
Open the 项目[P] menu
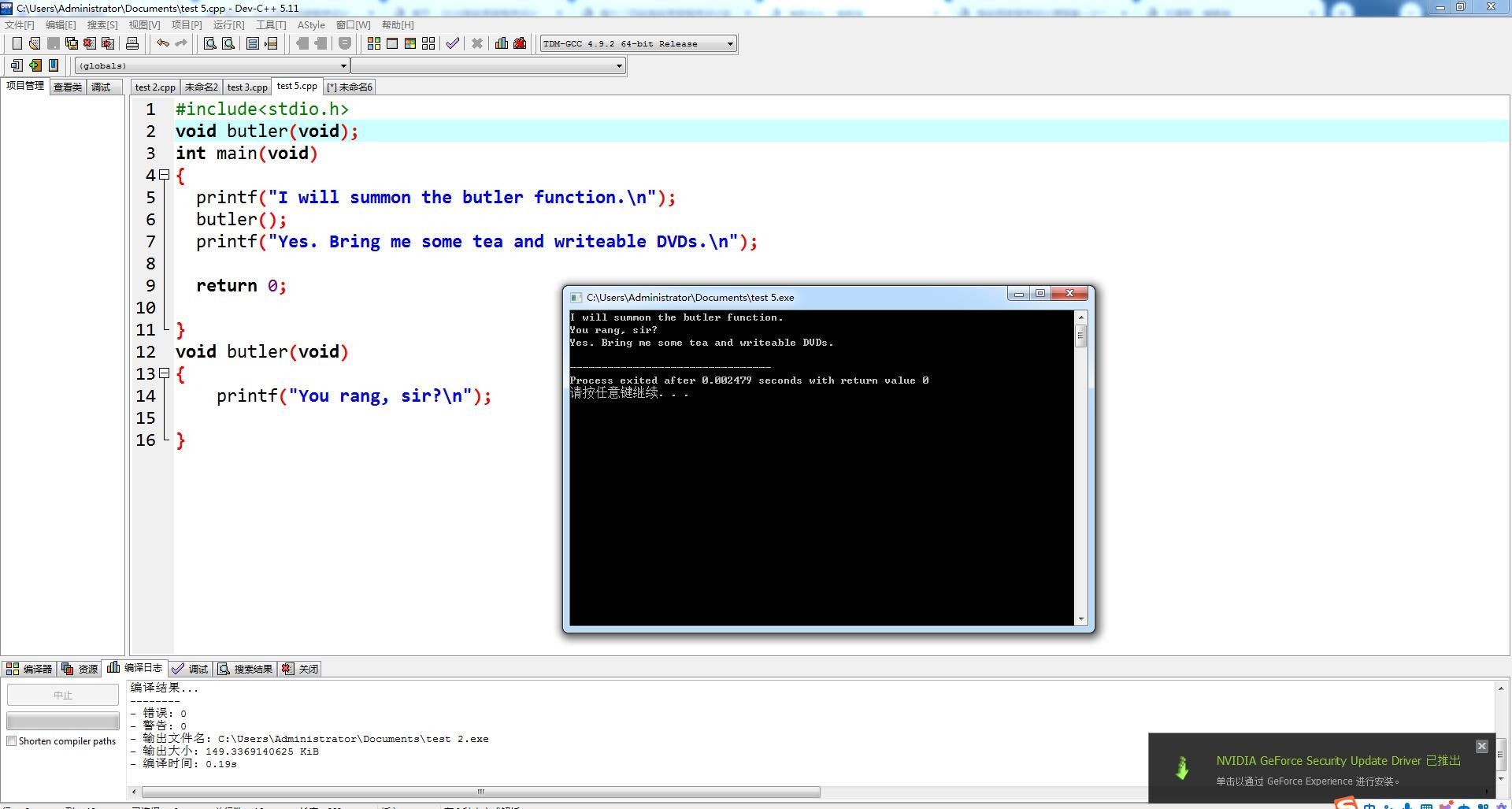187,25
